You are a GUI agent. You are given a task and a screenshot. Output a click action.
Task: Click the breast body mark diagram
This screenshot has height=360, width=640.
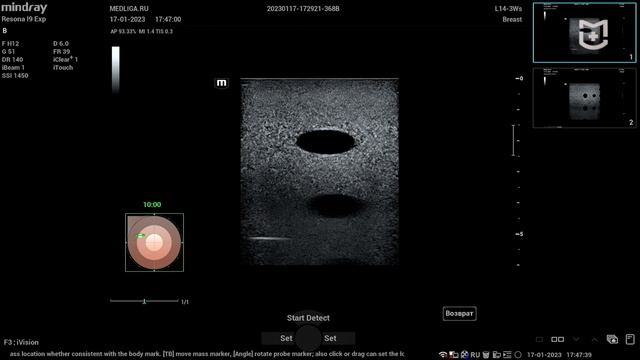pos(154,242)
